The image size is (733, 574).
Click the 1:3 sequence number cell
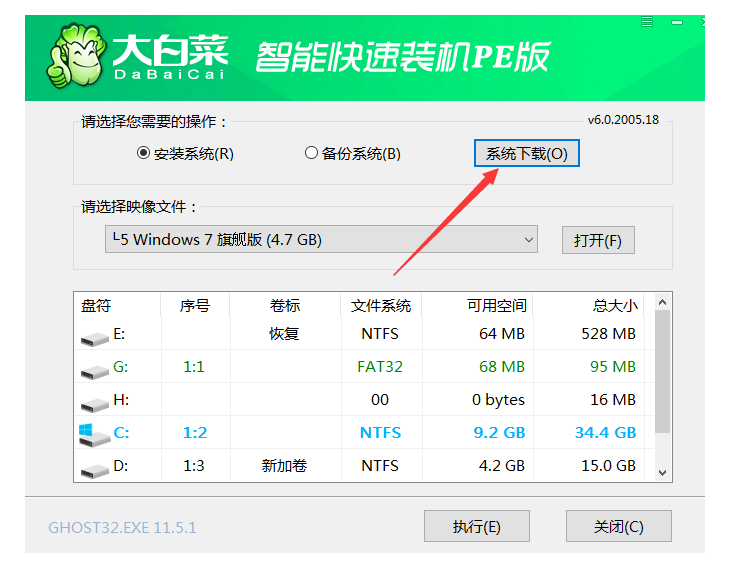click(x=194, y=466)
